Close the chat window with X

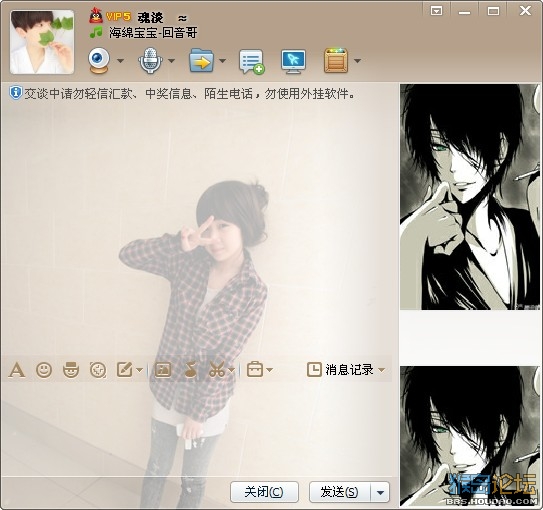click(525, 10)
